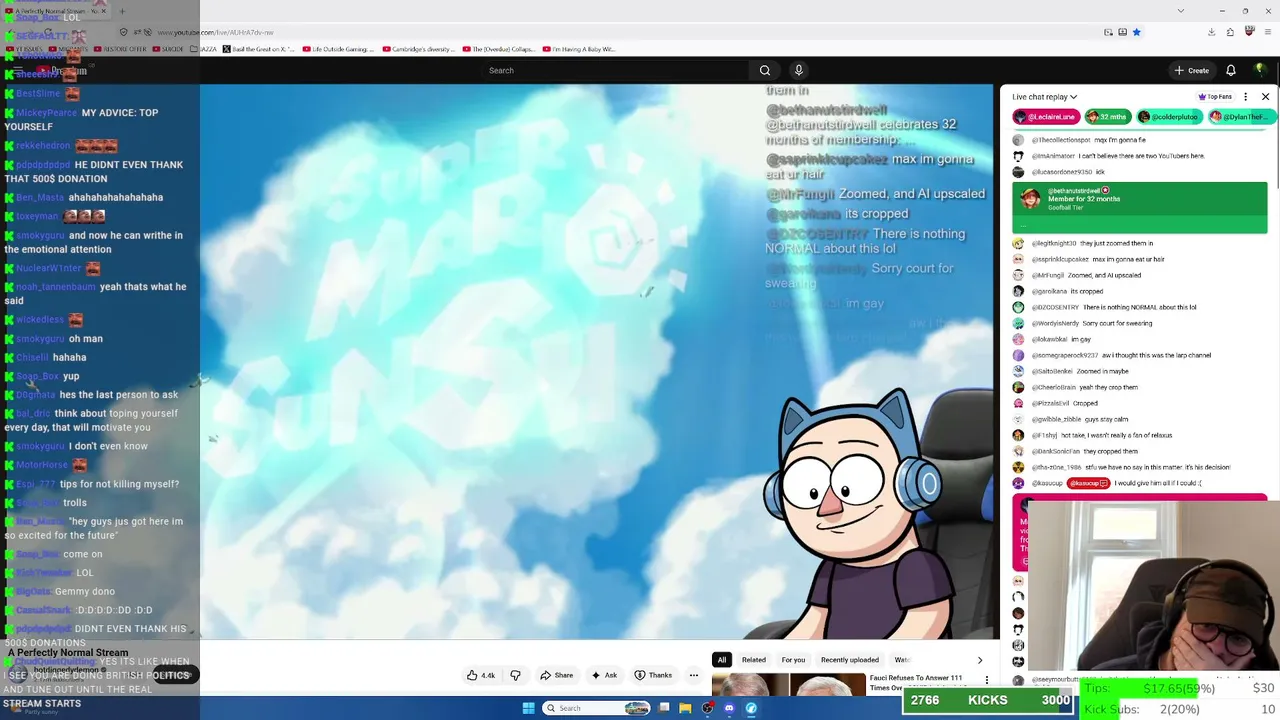The width and height of the screenshot is (1280, 720).
Task: Click the install app icon in address bar
Action: point(1122,32)
